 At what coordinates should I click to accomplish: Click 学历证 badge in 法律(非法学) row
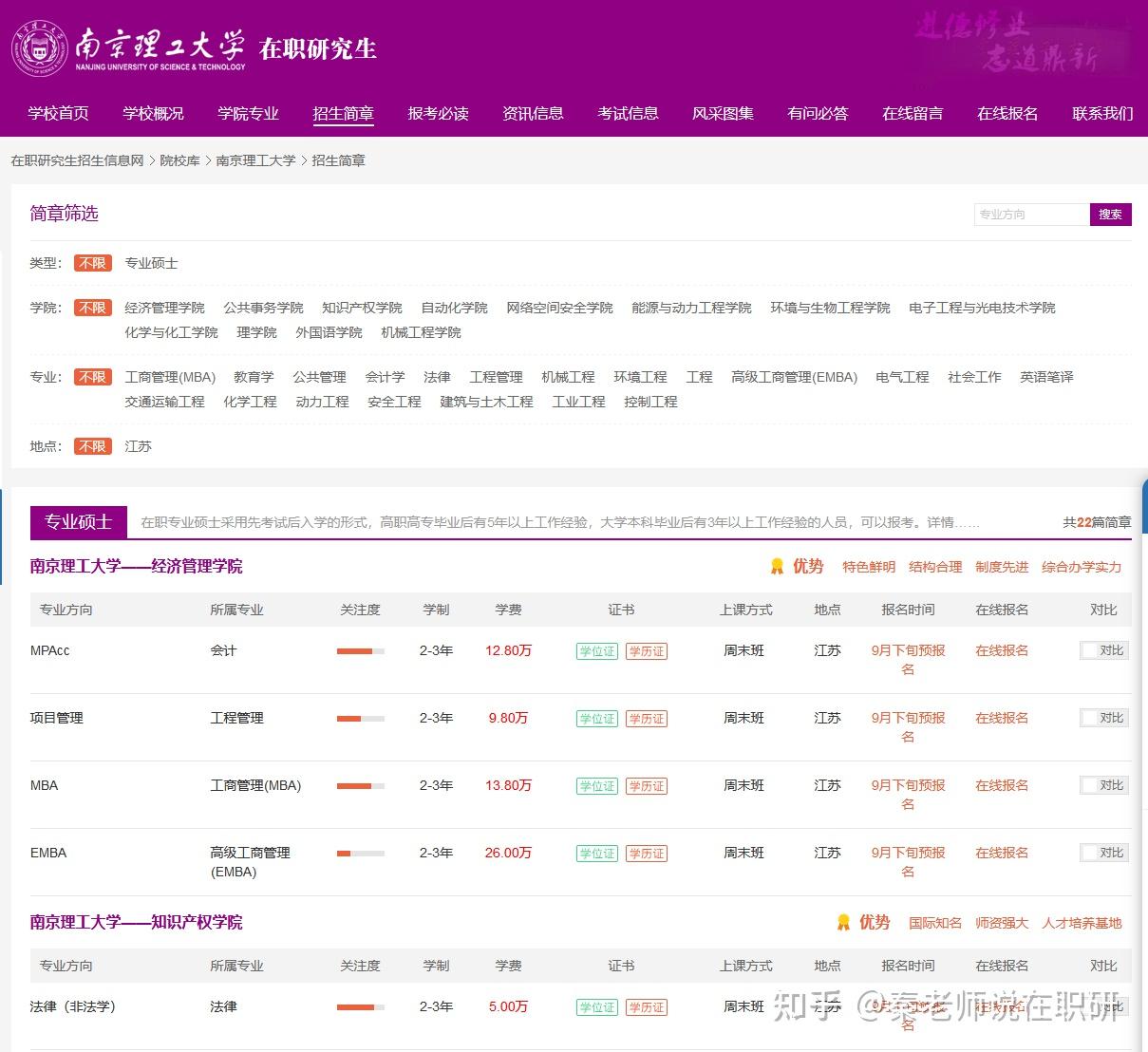coord(647,1007)
